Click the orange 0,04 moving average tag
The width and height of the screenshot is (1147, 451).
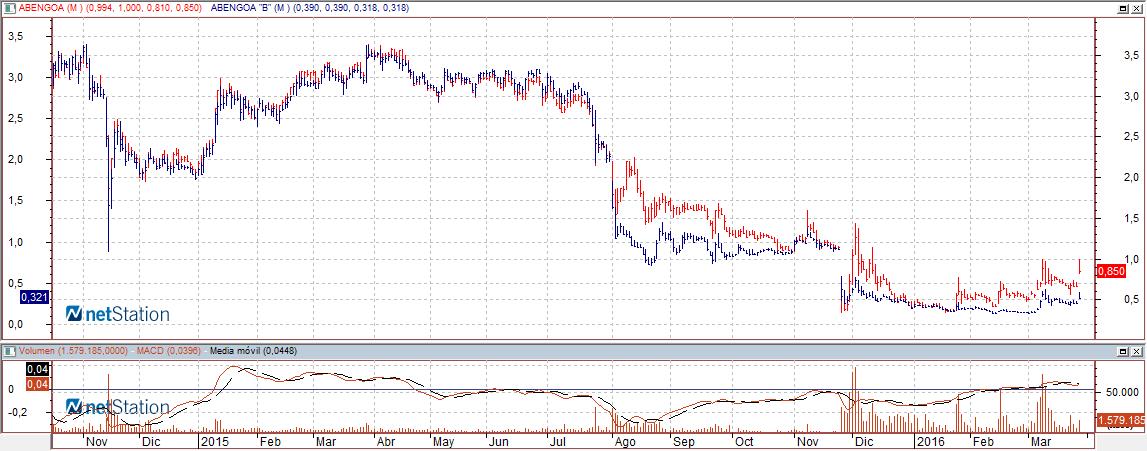[x=37, y=384]
